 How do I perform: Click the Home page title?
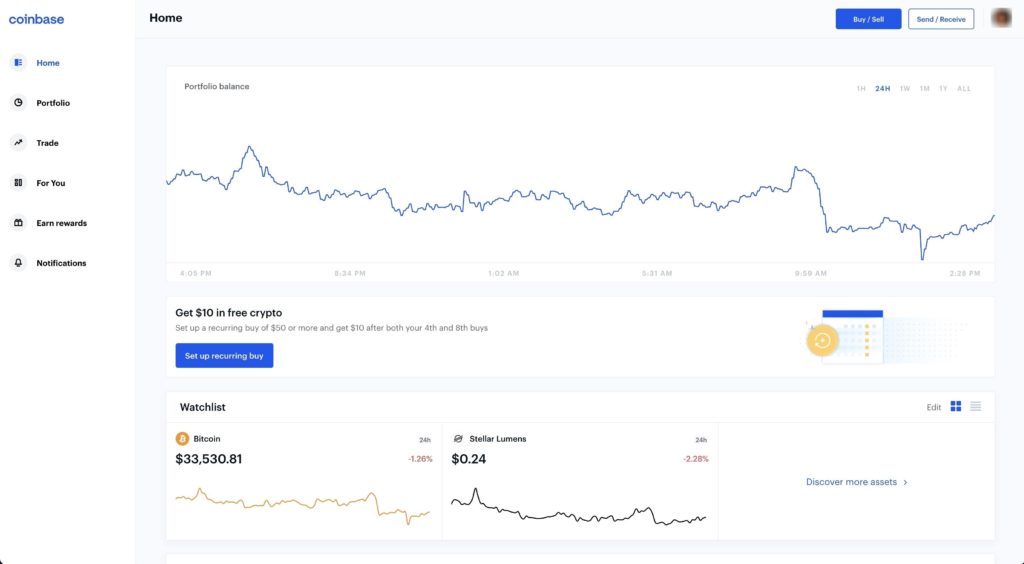click(x=165, y=18)
